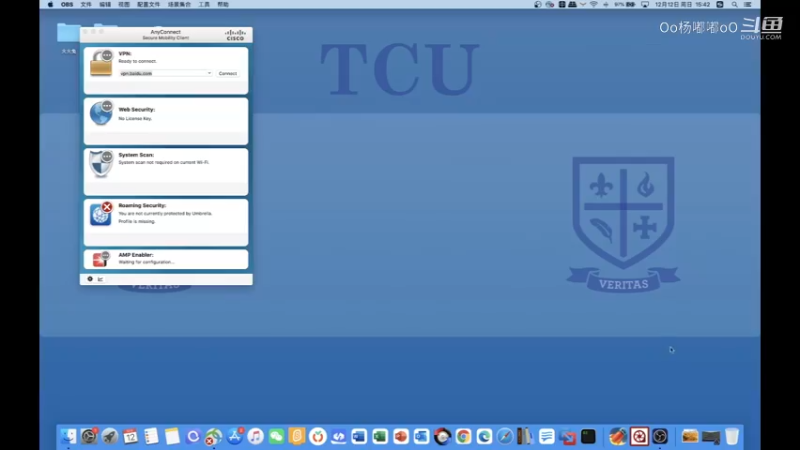Click the 'Waiting for configuration...' text
The height and width of the screenshot is (450, 800).
coord(146,262)
